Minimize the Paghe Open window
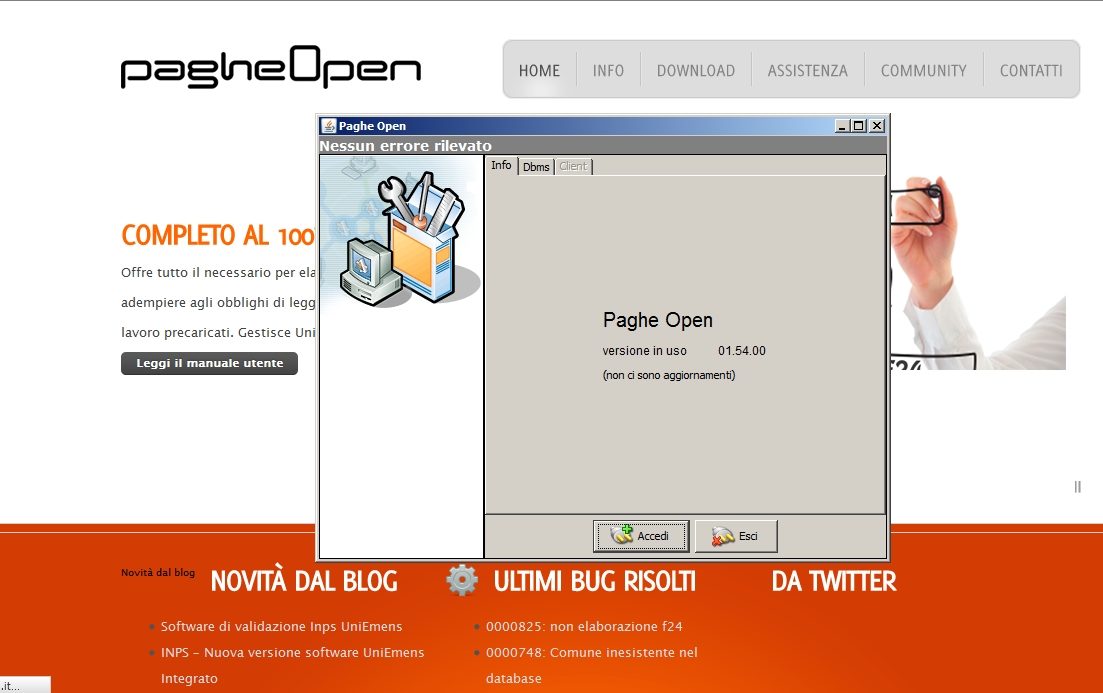 pyautogui.click(x=842, y=126)
